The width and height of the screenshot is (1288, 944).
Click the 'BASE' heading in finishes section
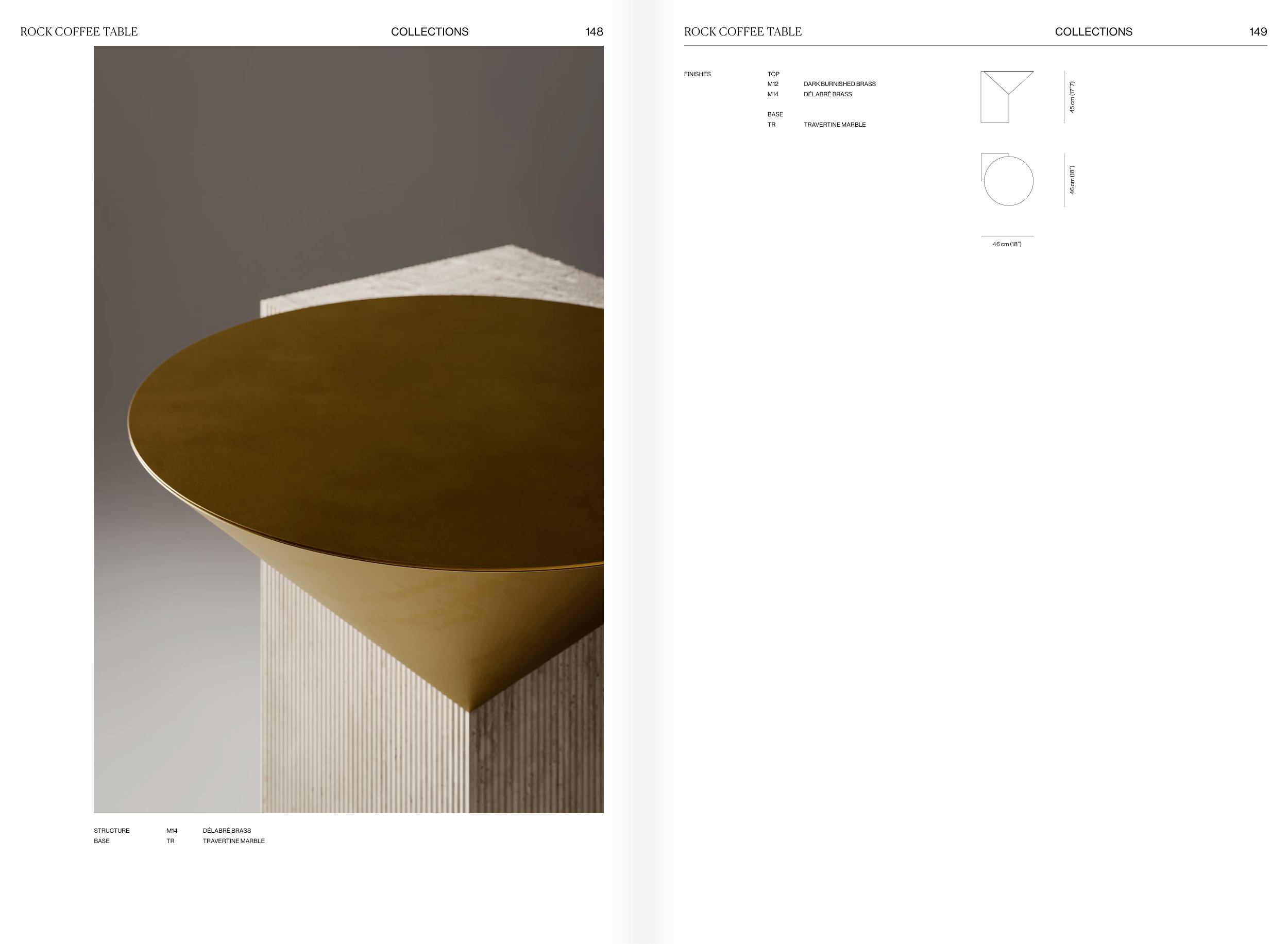(x=775, y=114)
